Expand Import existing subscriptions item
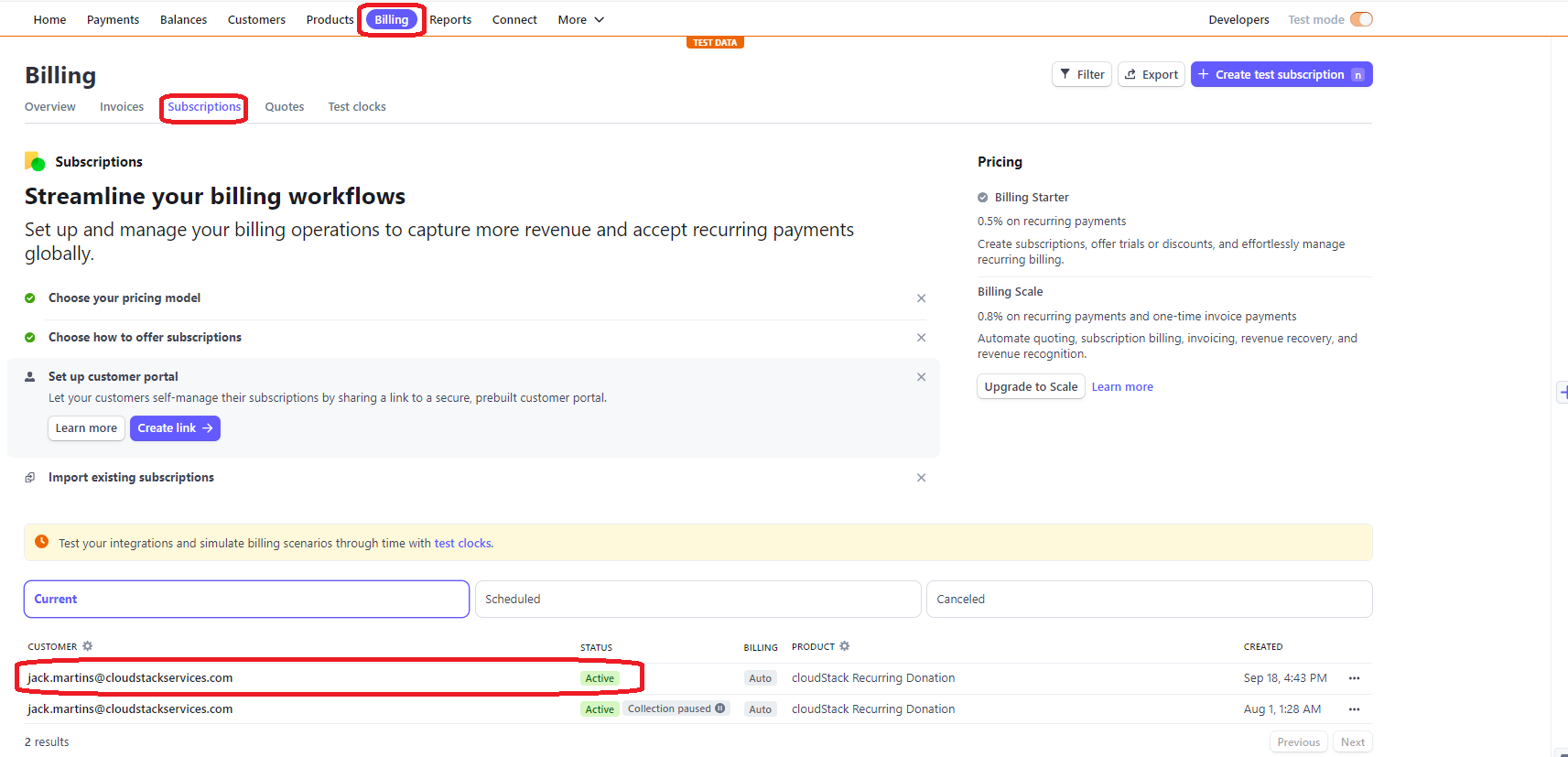The width and height of the screenshot is (1568, 757). [131, 478]
